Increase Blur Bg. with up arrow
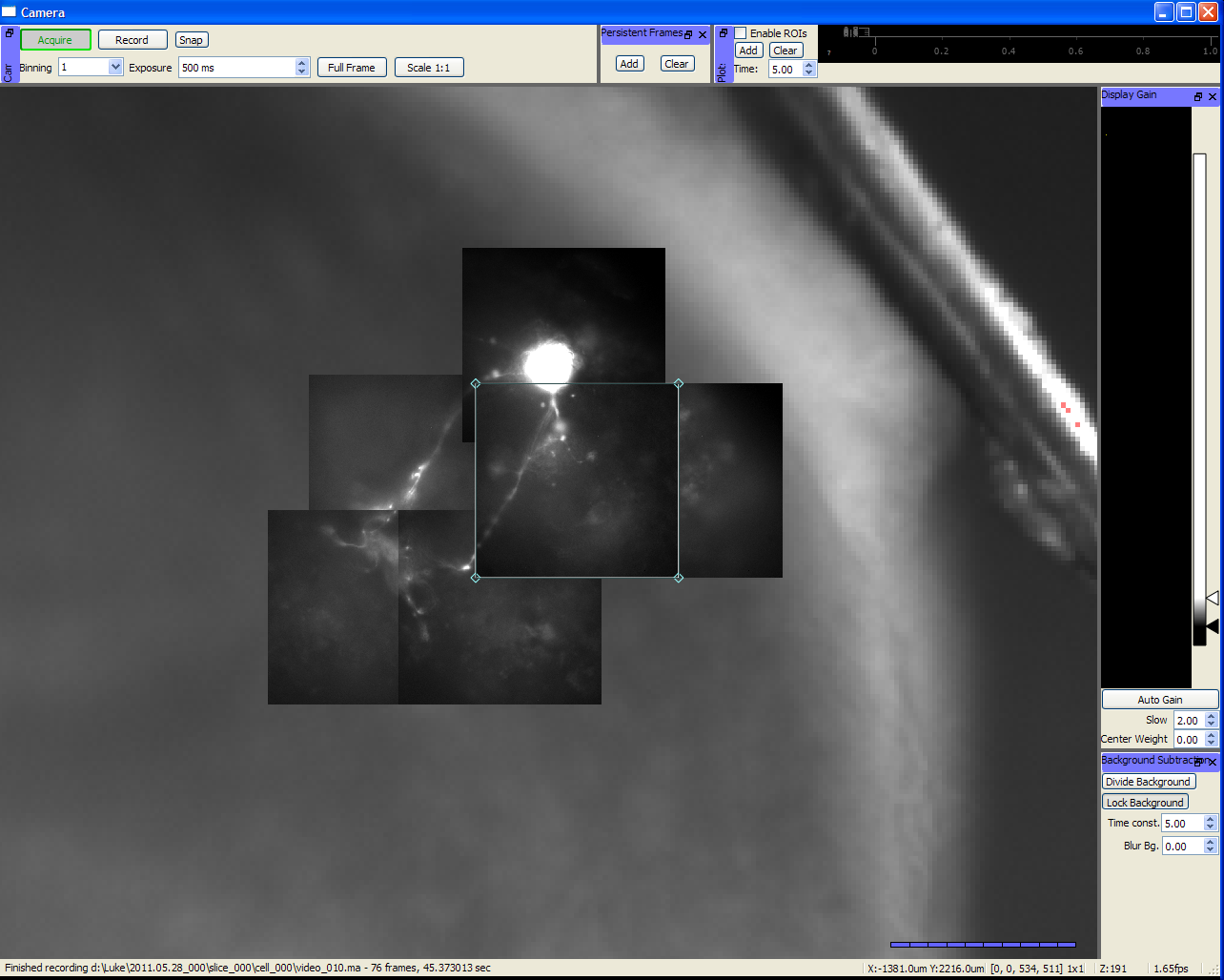The height and width of the screenshot is (980, 1224). (1212, 842)
